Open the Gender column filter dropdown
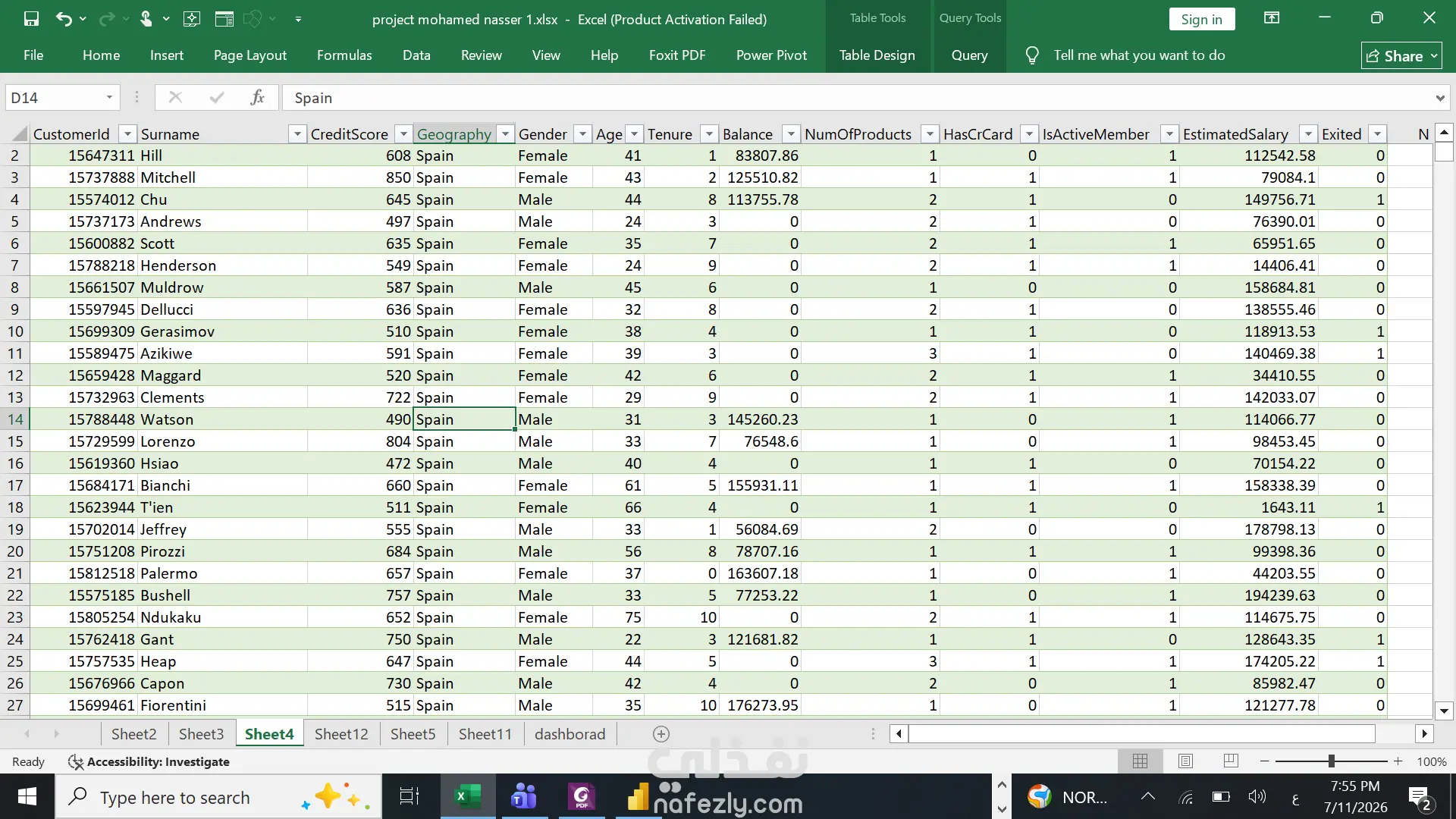1456x819 pixels. pos(582,134)
